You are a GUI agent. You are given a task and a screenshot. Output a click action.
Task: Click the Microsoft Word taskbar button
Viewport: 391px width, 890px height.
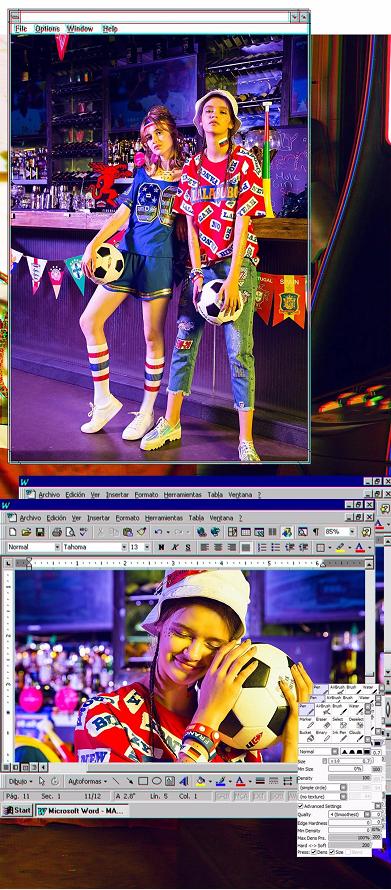83,811
